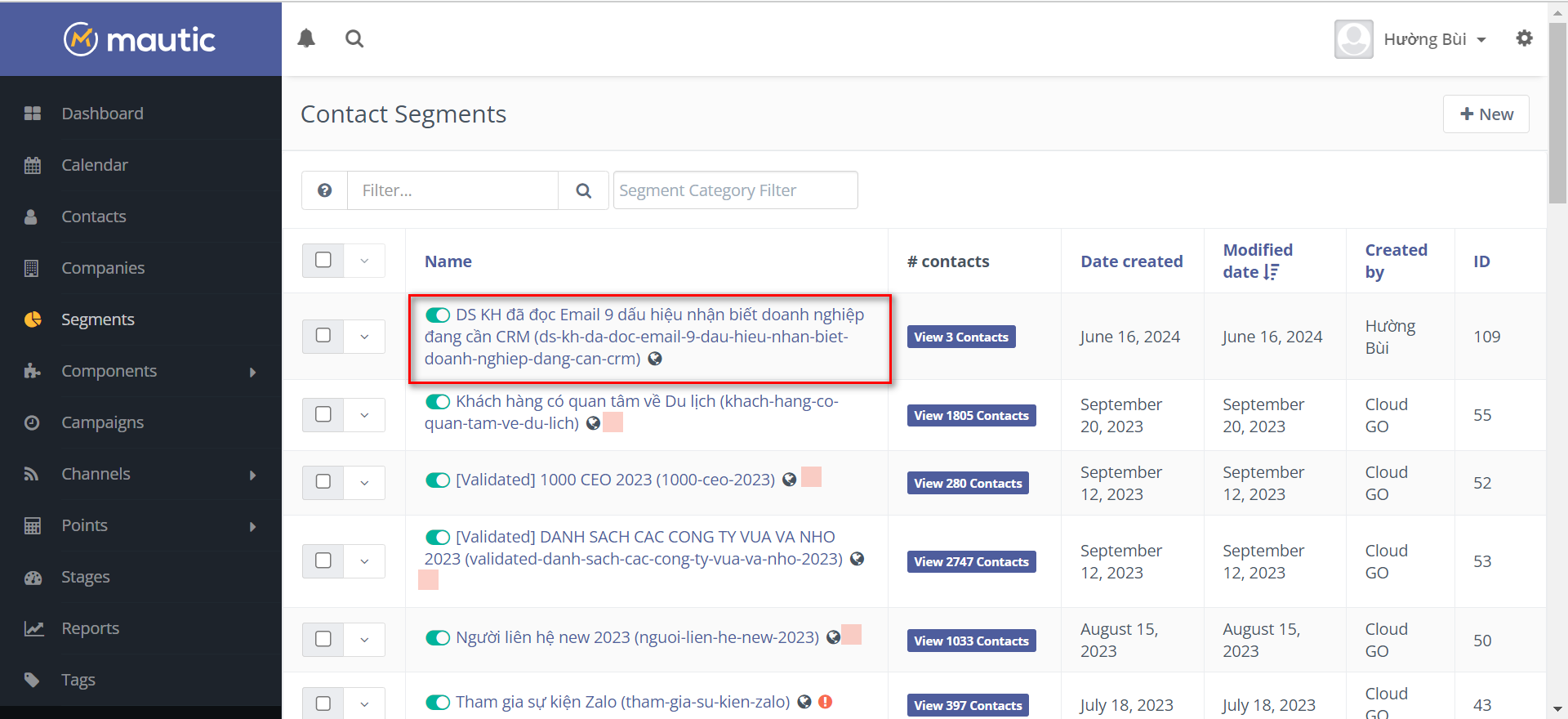
Task: Click the New segment button
Action: [x=1486, y=114]
